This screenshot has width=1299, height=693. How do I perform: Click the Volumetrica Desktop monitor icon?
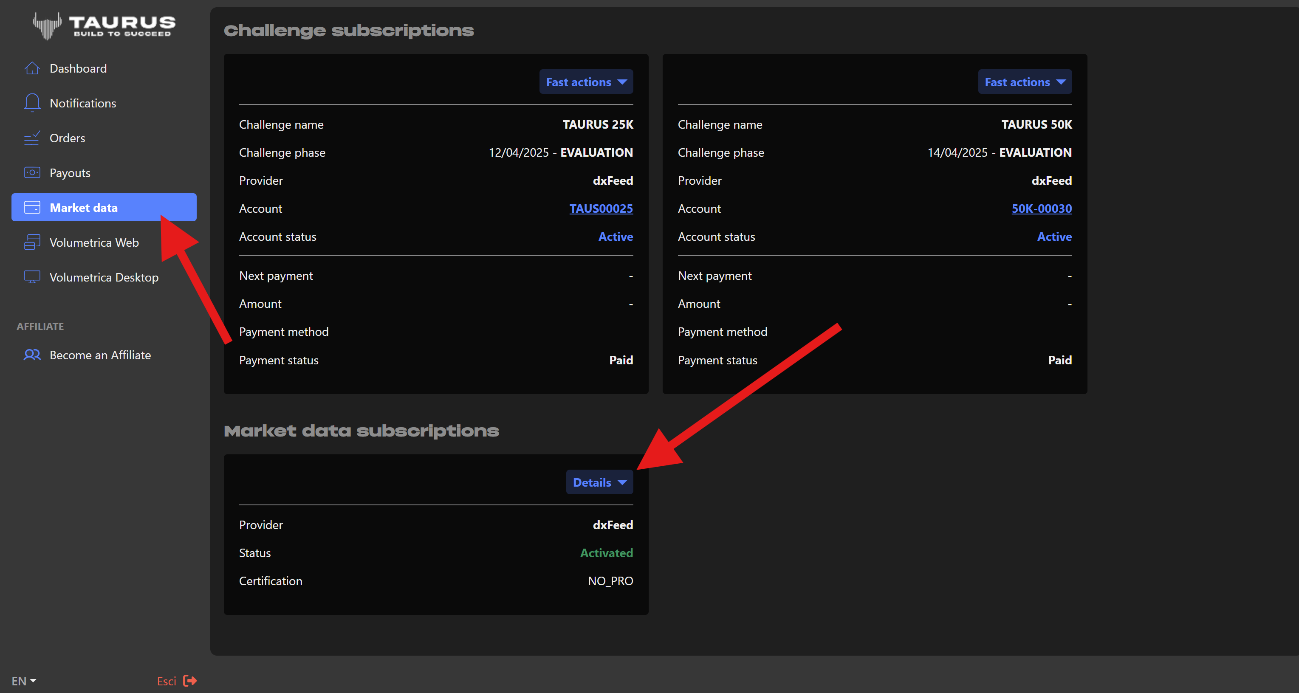(32, 277)
